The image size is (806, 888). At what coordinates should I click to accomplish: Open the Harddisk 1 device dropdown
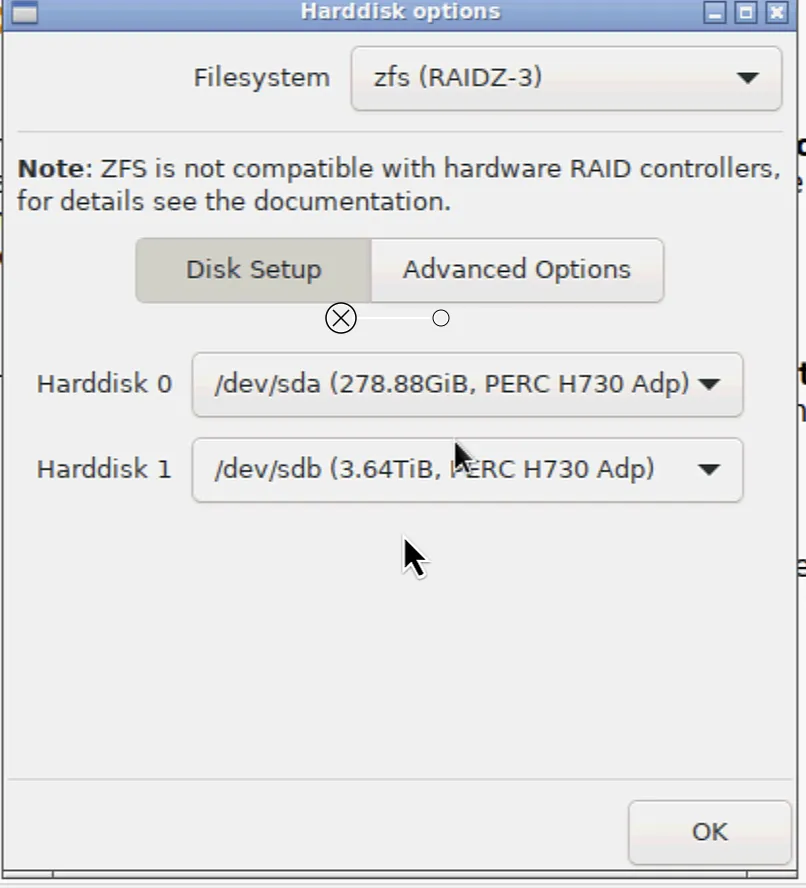(467, 470)
